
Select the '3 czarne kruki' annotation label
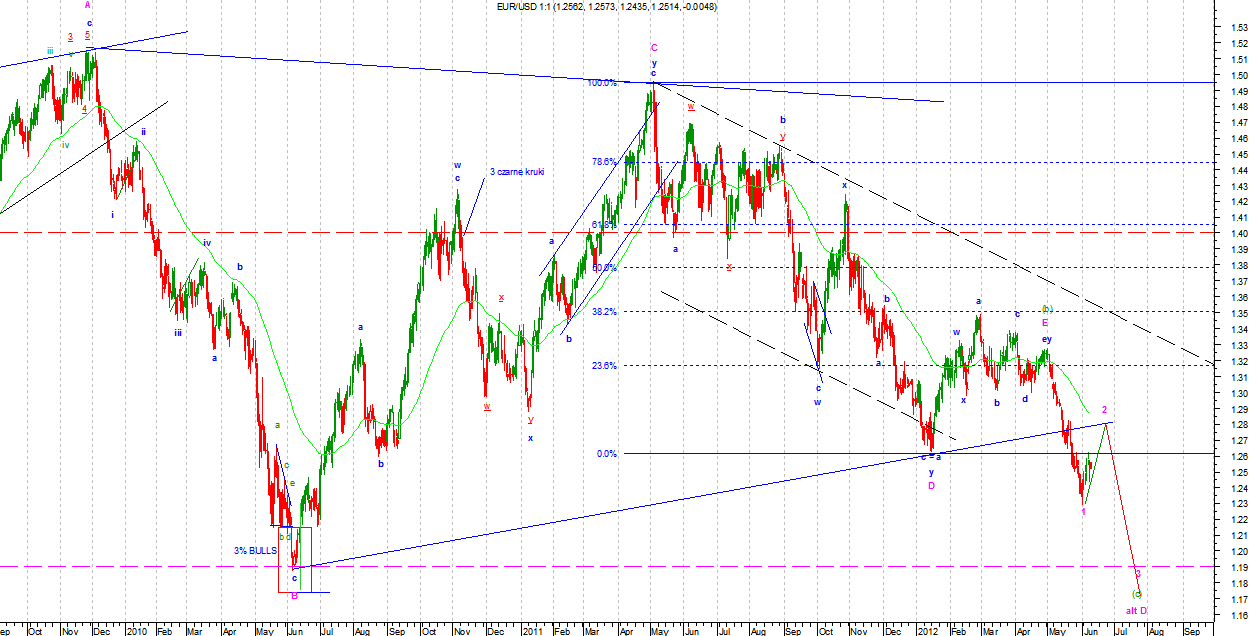click(515, 173)
